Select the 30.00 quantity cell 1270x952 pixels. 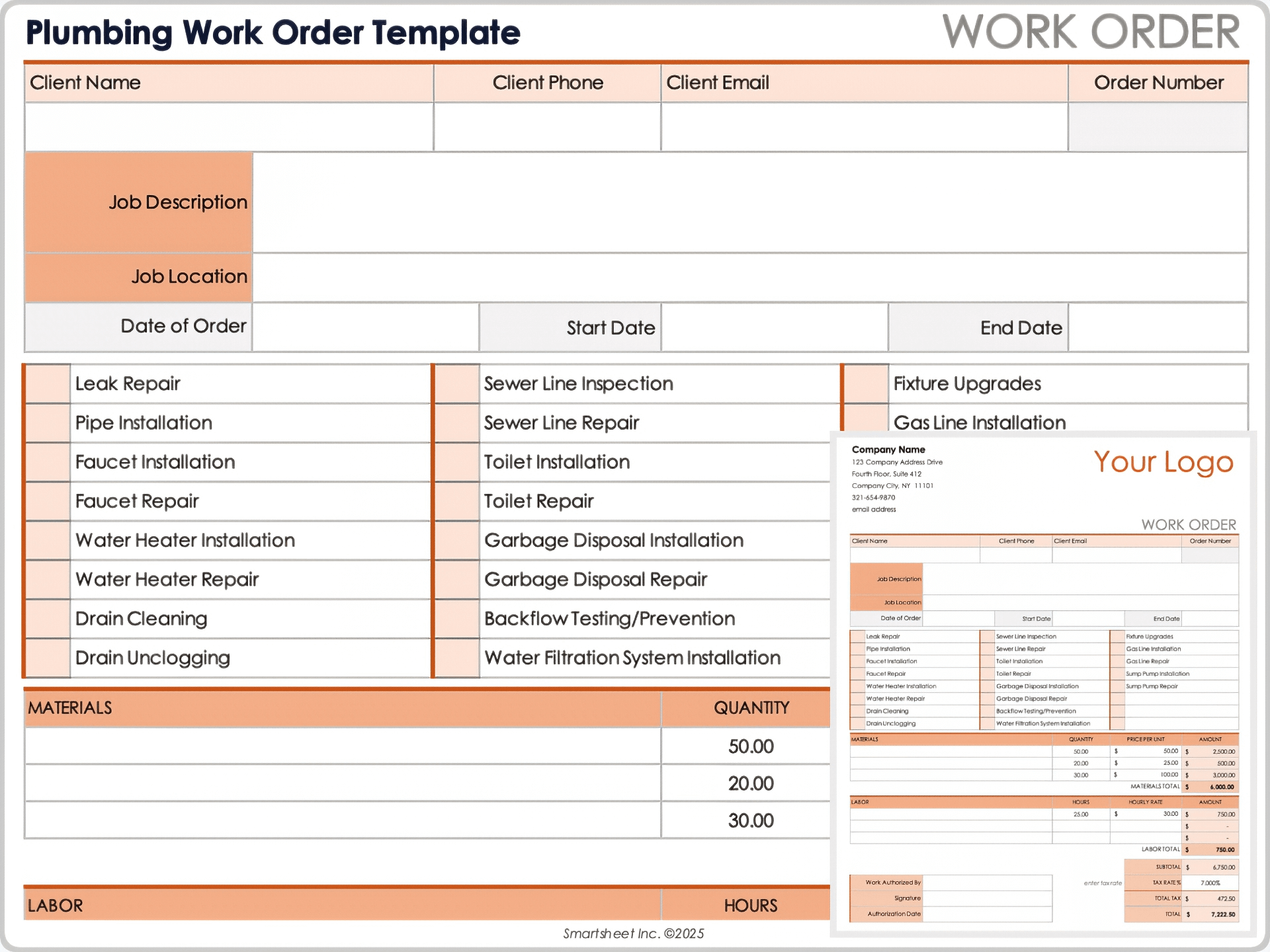point(746,820)
